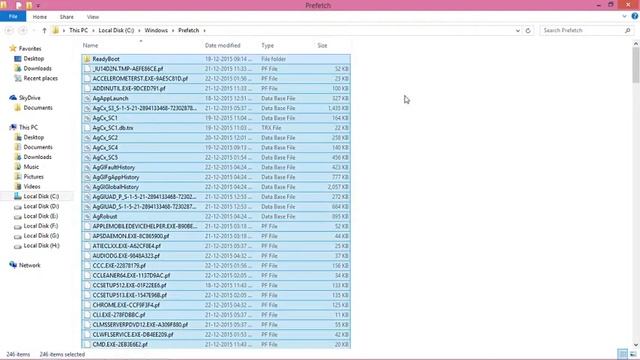640x360 pixels.
Task: Select the AgGlGlobalHistory file
Action: (216, 187)
